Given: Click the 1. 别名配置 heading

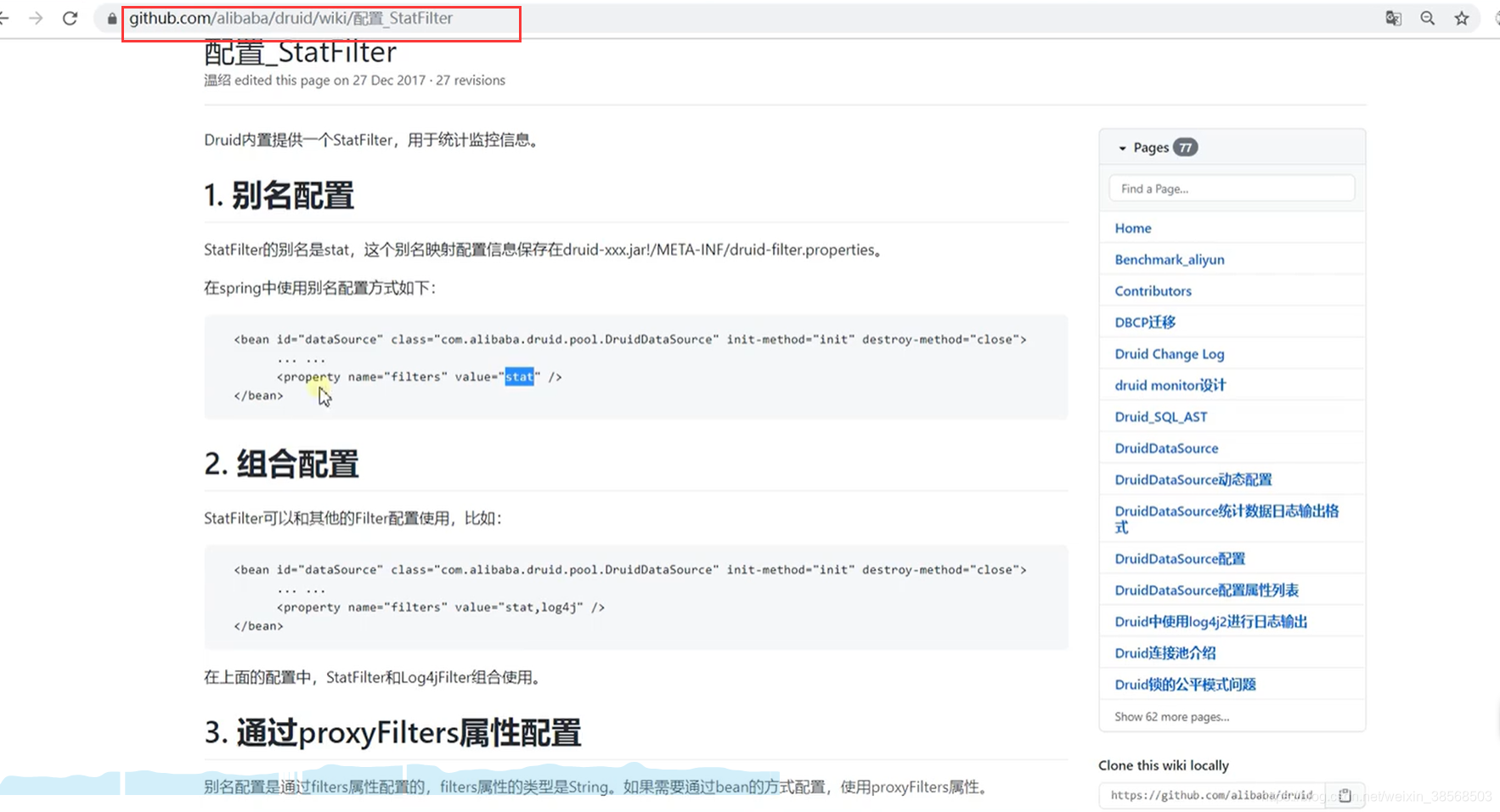Looking at the screenshot, I should tap(279, 195).
